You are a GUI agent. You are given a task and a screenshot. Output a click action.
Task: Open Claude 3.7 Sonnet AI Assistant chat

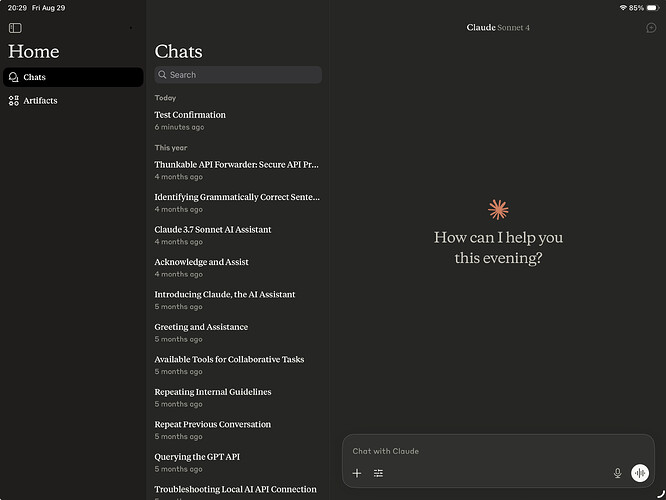pyautogui.click(x=238, y=235)
